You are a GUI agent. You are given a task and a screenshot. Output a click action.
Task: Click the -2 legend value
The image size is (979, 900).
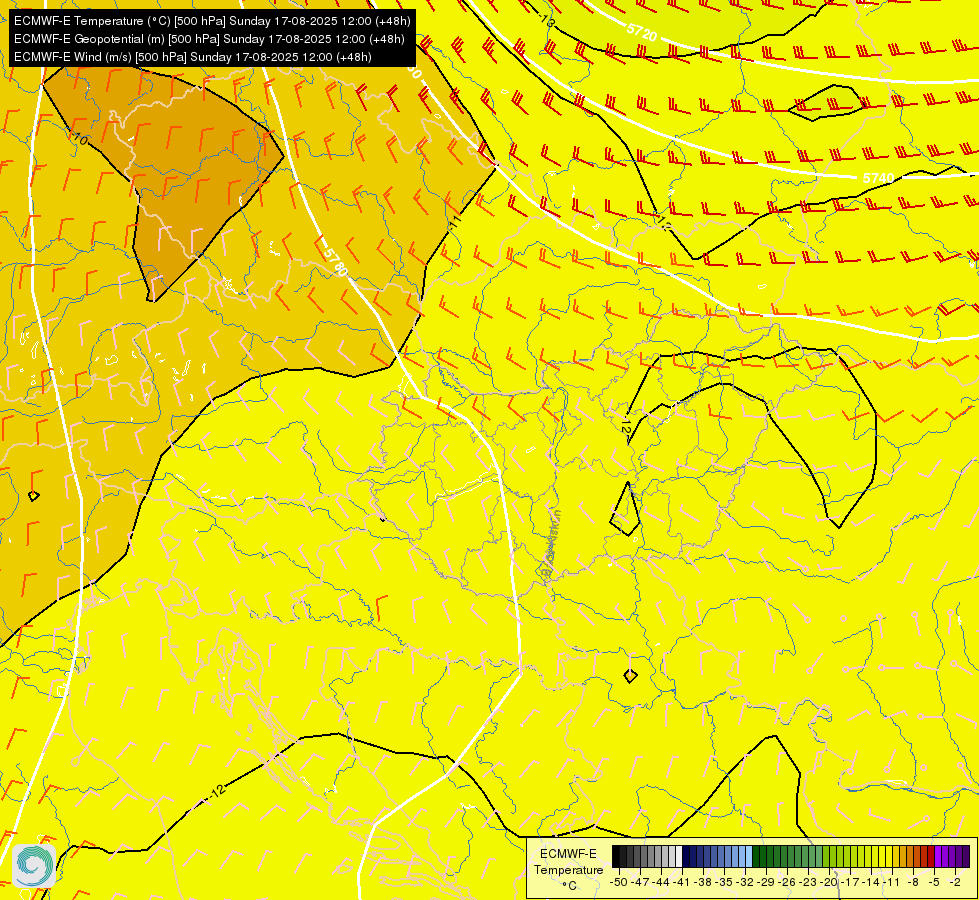coord(955,883)
